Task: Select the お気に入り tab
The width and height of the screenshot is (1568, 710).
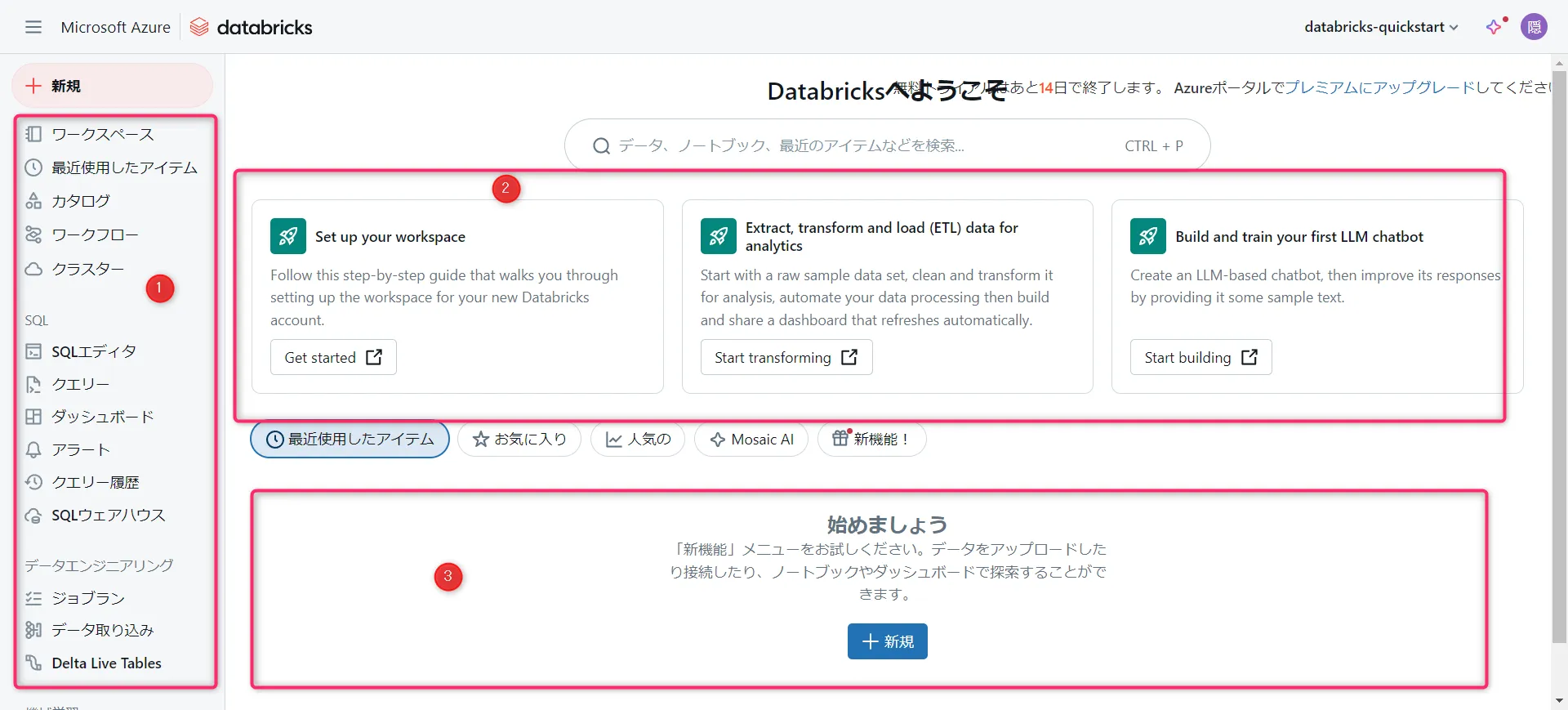Action: click(519, 439)
